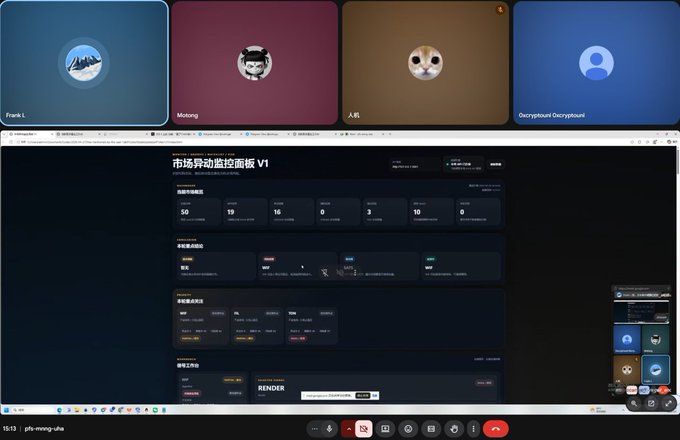This screenshot has height=440, width=680.
Task: Click dashboard title 市场异动监控面板 V1
Action: [220, 163]
